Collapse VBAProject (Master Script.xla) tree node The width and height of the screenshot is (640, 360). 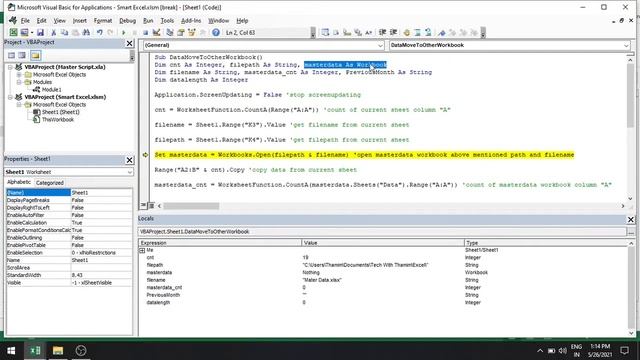pos(10,67)
